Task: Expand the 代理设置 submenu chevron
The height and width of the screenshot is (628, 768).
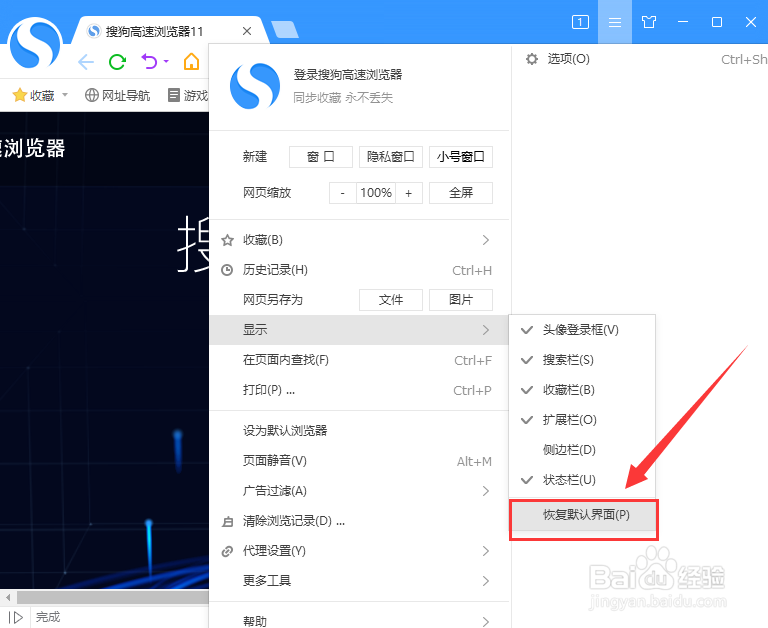Action: (485, 551)
